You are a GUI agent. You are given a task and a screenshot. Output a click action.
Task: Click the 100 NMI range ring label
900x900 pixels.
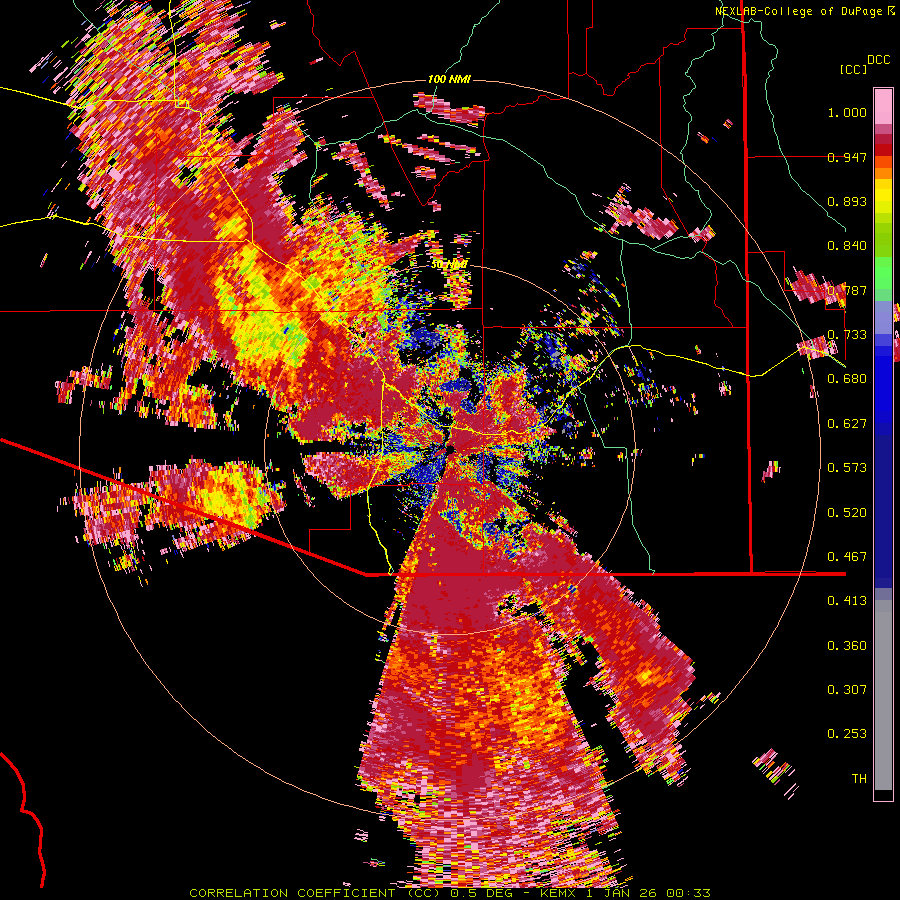(x=449, y=79)
